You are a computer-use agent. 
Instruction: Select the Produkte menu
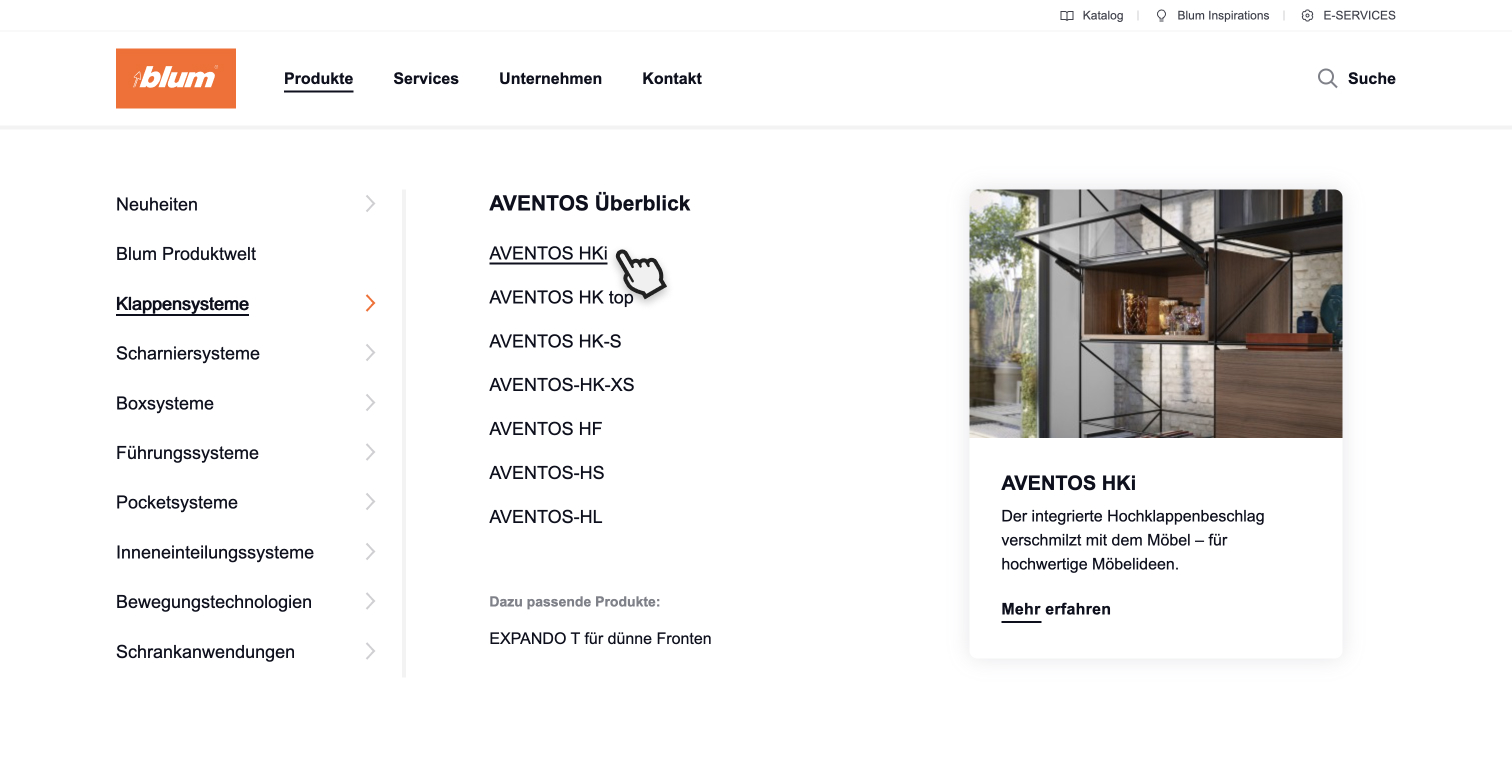click(318, 78)
